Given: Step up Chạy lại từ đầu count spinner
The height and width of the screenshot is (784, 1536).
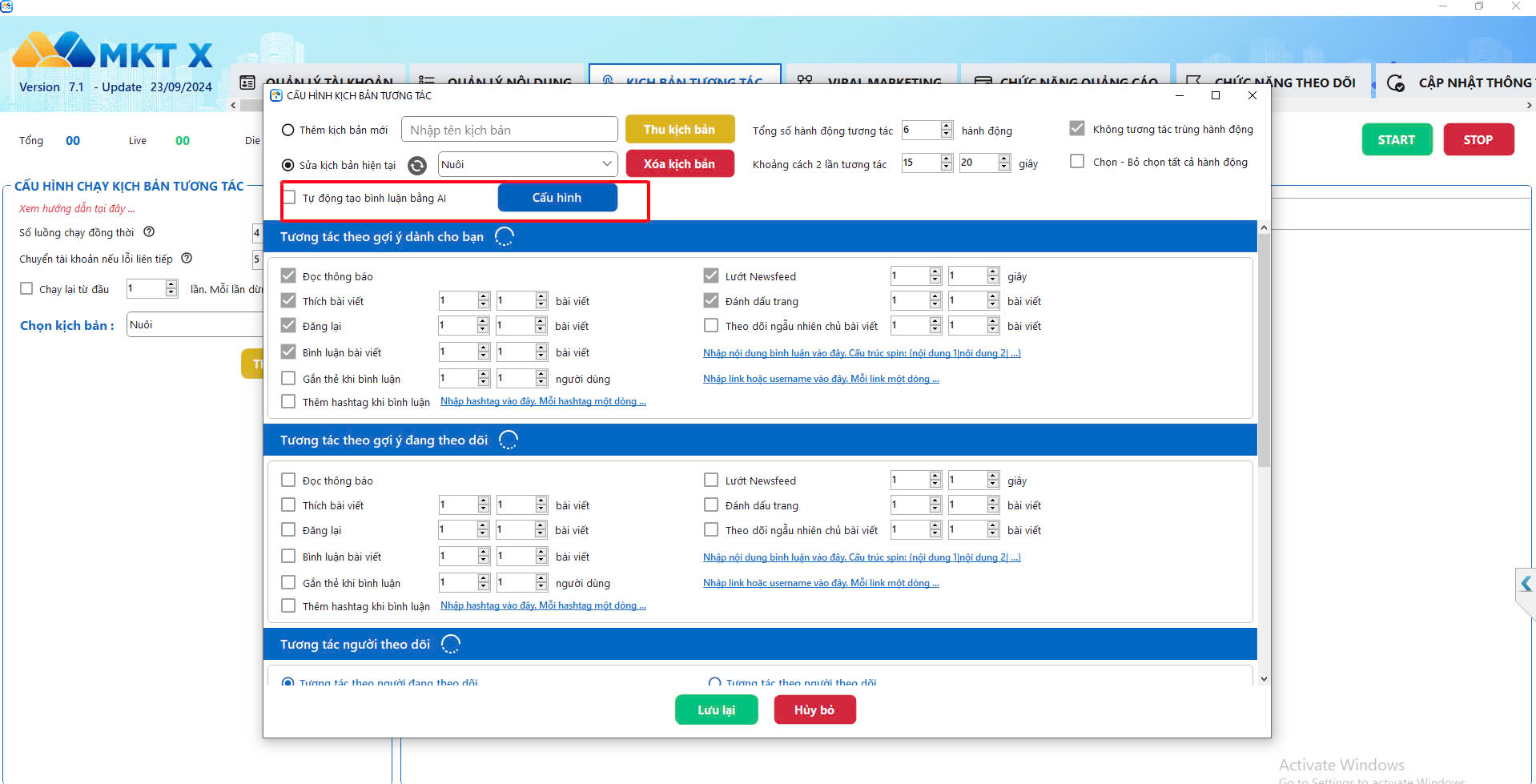Looking at the screenshot, I should [171, 284].
